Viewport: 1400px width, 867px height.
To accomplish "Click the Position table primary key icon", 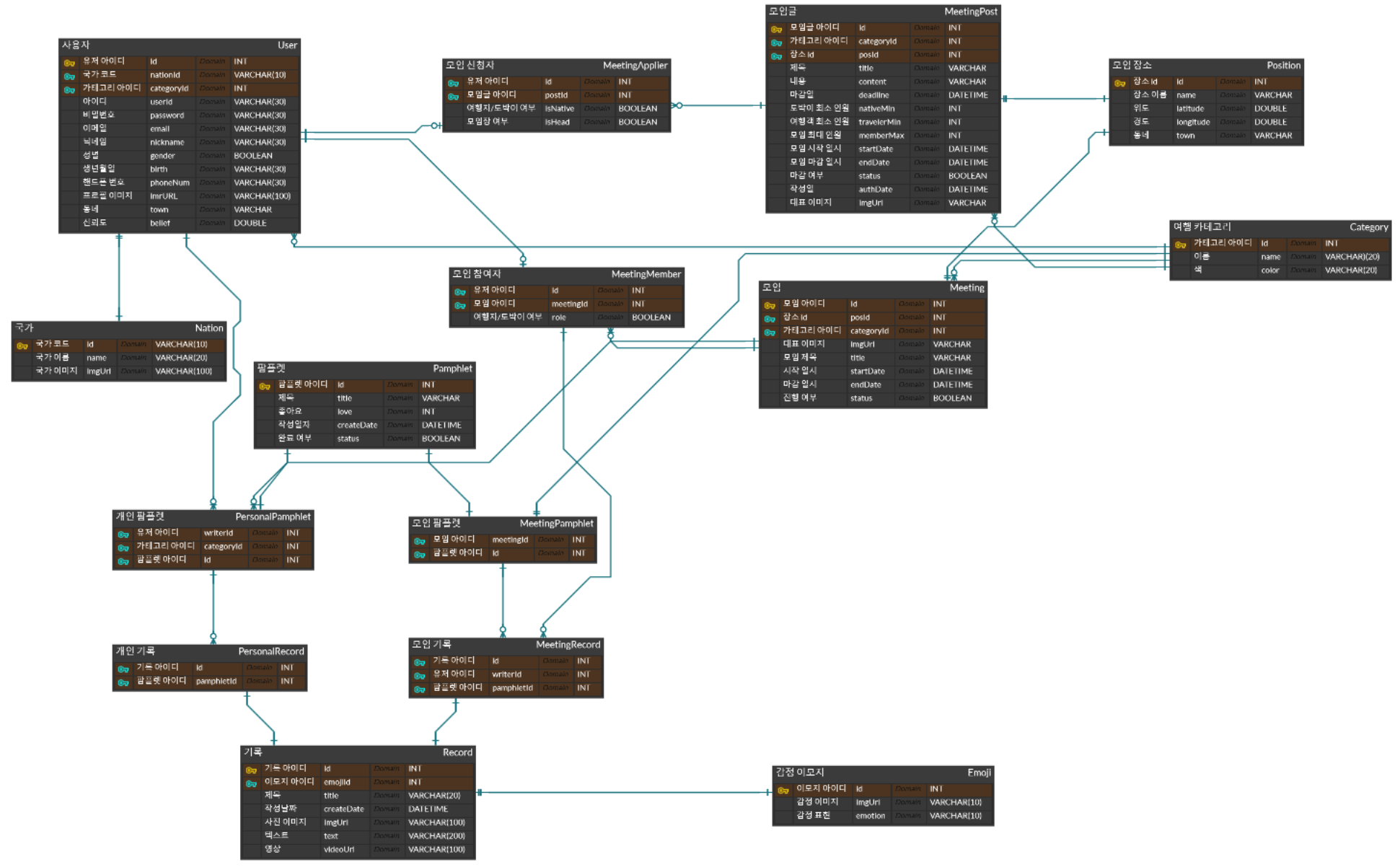I will 1119,83.
